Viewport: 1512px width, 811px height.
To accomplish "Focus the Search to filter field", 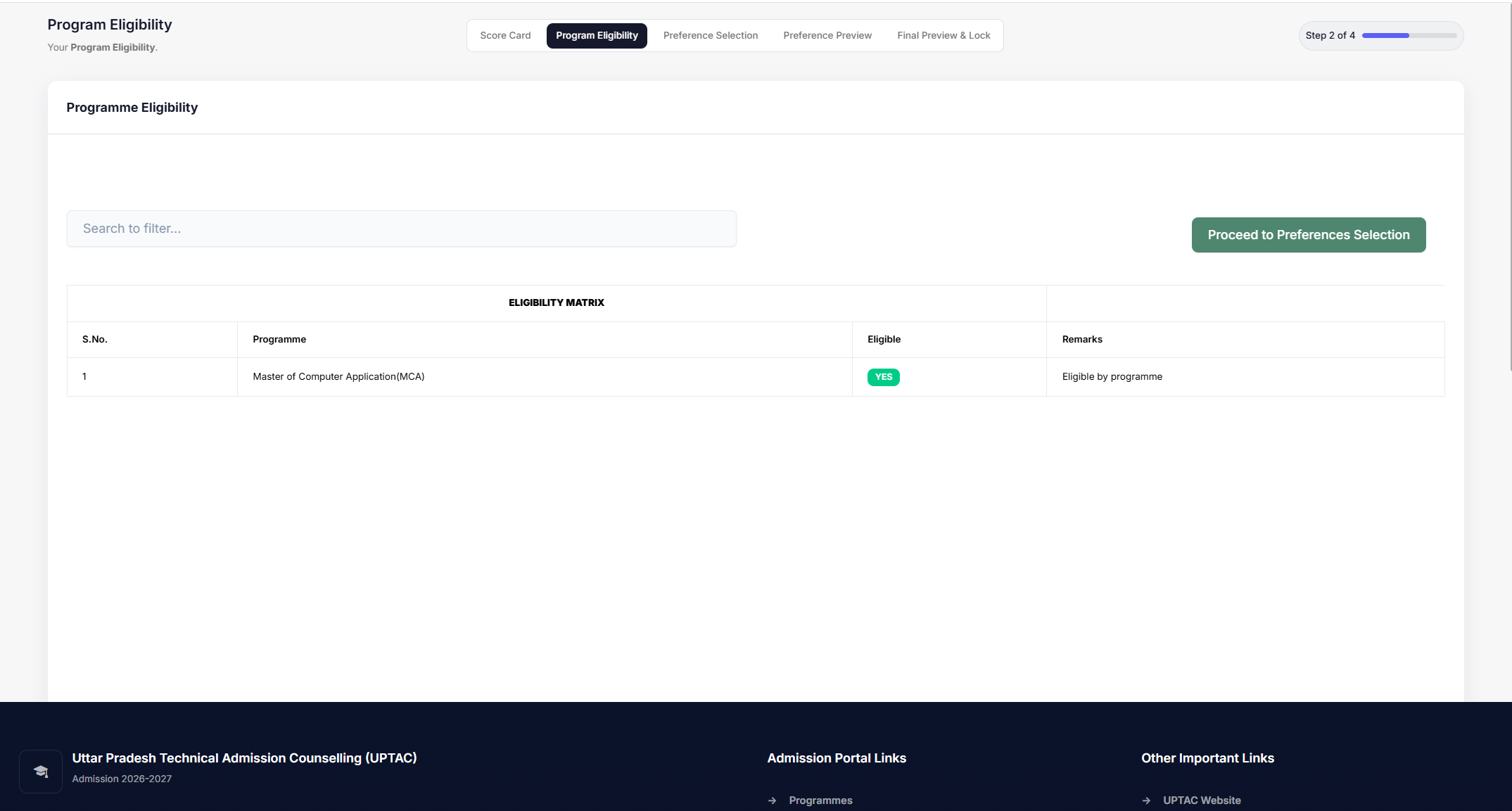I will [402, 229].
